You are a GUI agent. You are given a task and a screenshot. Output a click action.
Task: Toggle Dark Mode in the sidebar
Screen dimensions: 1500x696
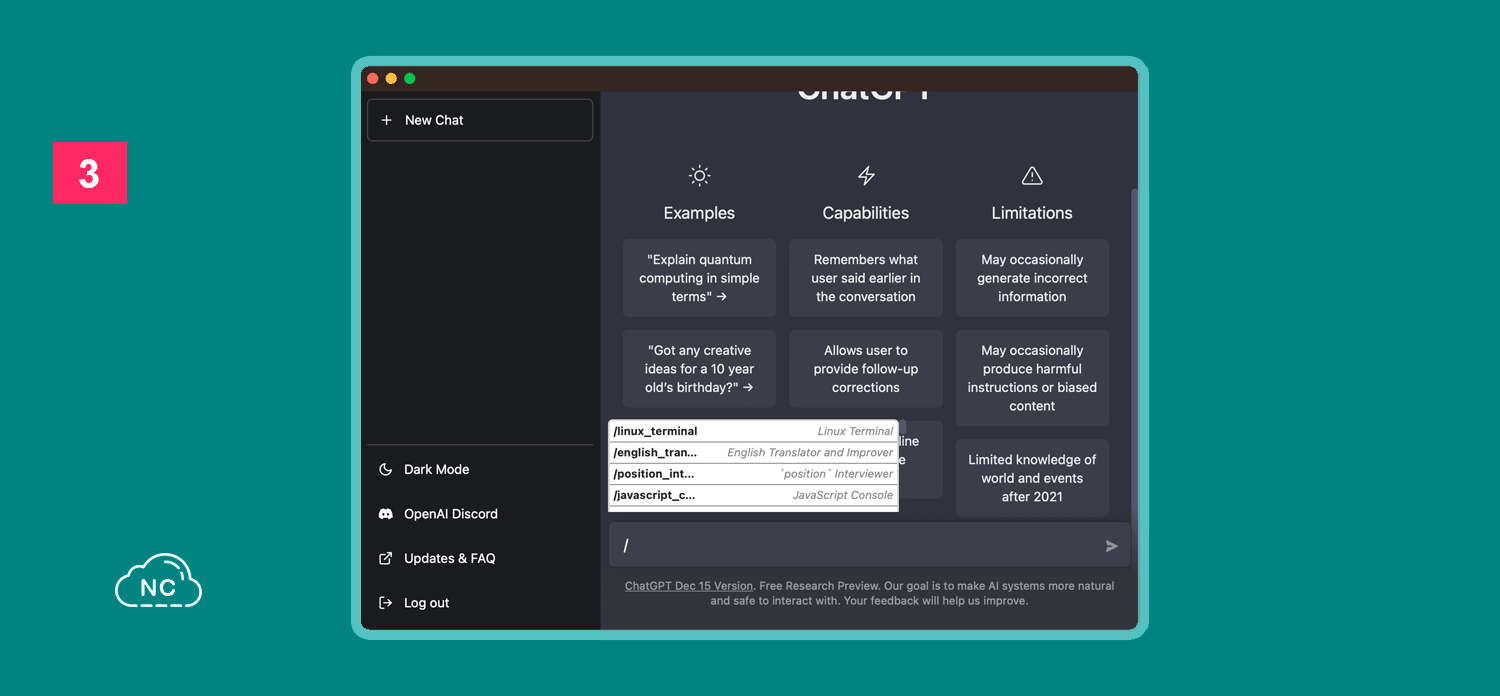[x=480, y=469]
